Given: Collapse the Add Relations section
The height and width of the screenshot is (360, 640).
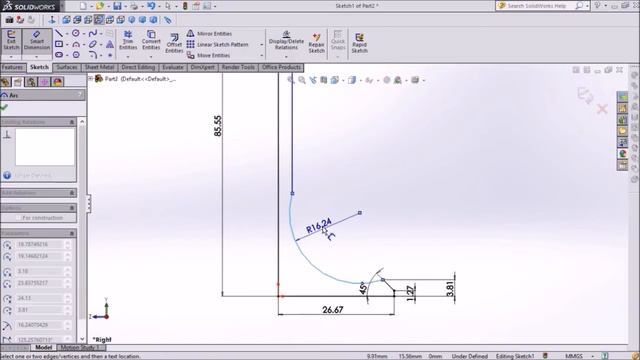Looking at the screenshot, I should tap(72, 193).
